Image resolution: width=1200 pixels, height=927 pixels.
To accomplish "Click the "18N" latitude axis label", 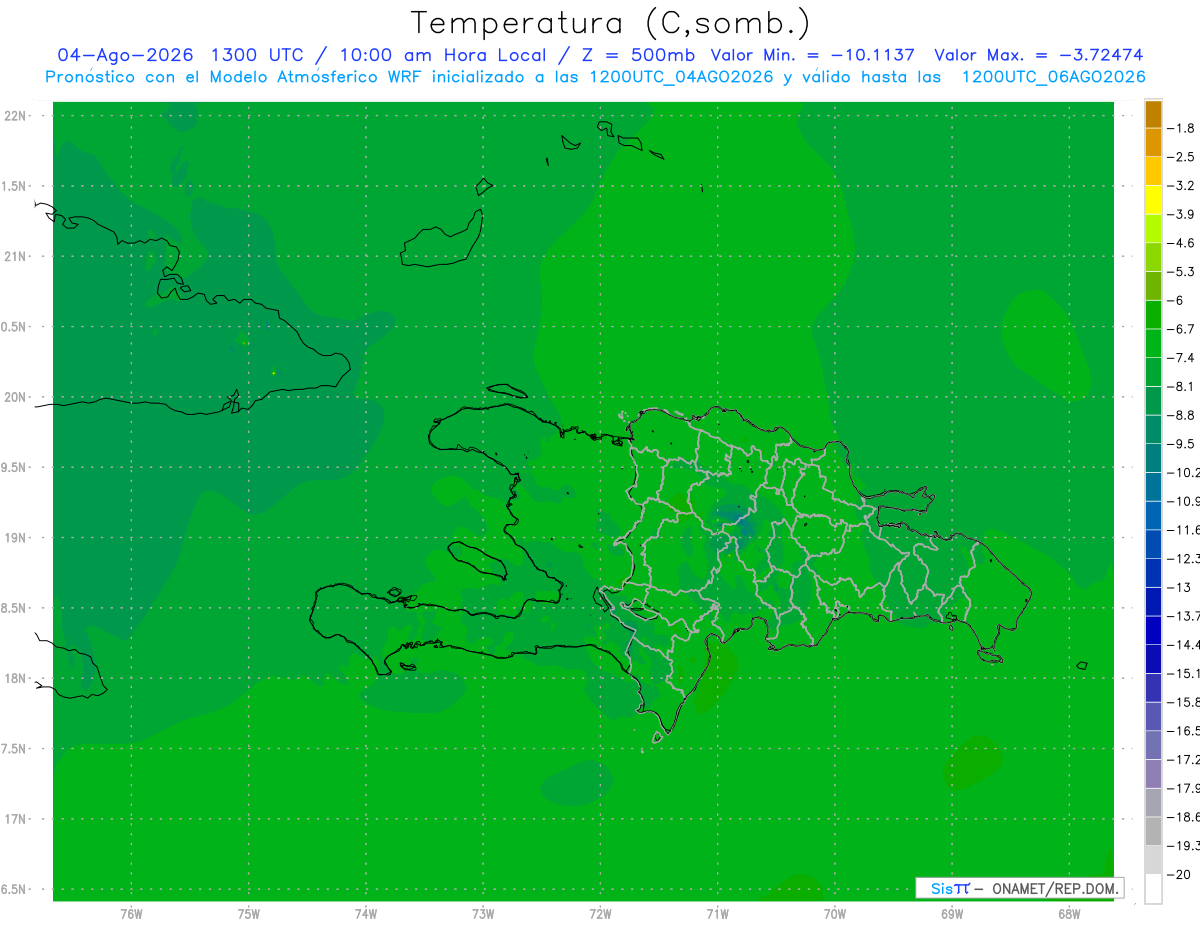I will tap(15, 679).
